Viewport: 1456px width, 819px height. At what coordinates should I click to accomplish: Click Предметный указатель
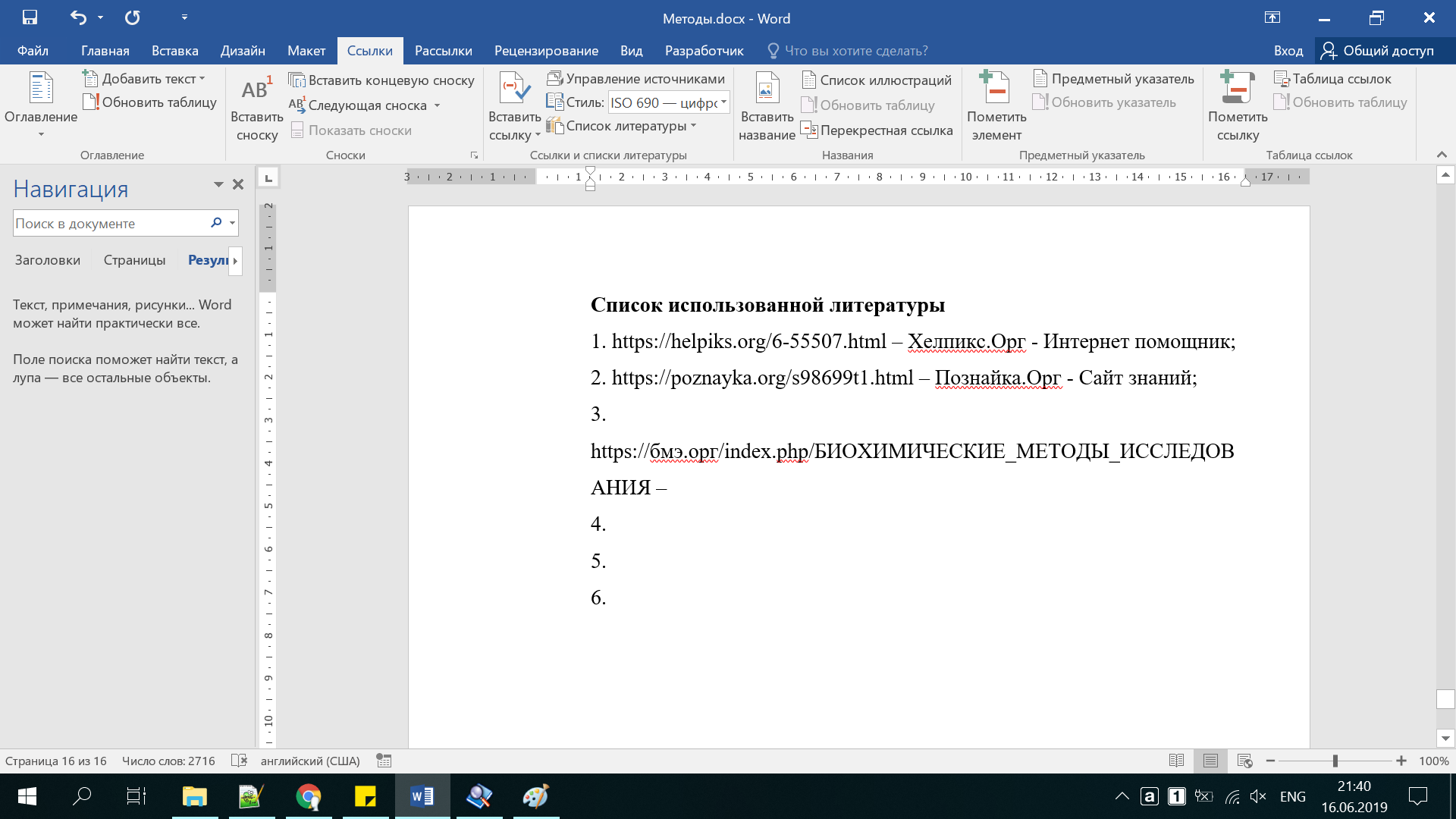click(x=1114, y=79)
